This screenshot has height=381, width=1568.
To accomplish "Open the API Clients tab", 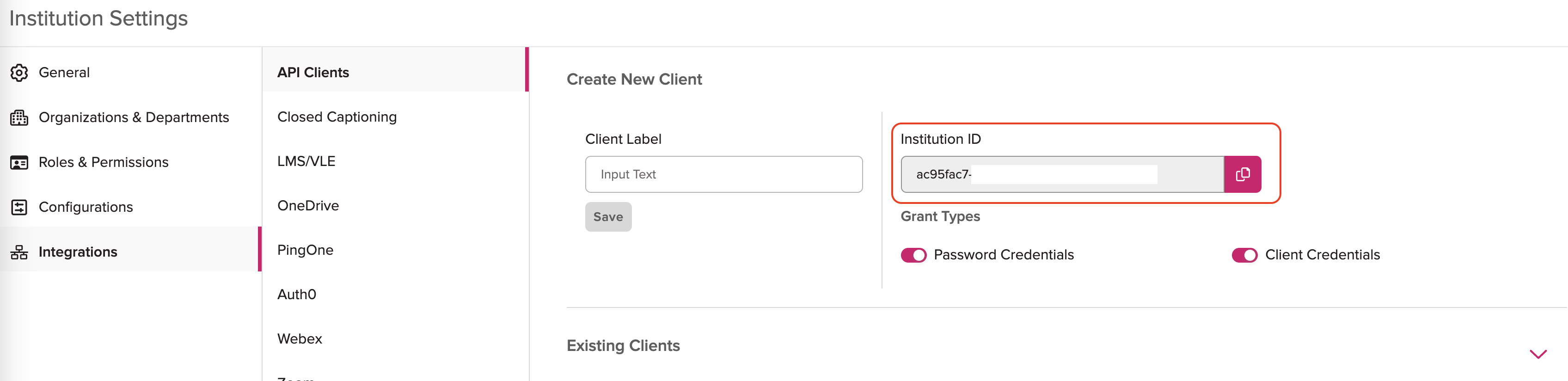I will pyautogui.click(x=313, y=73).
